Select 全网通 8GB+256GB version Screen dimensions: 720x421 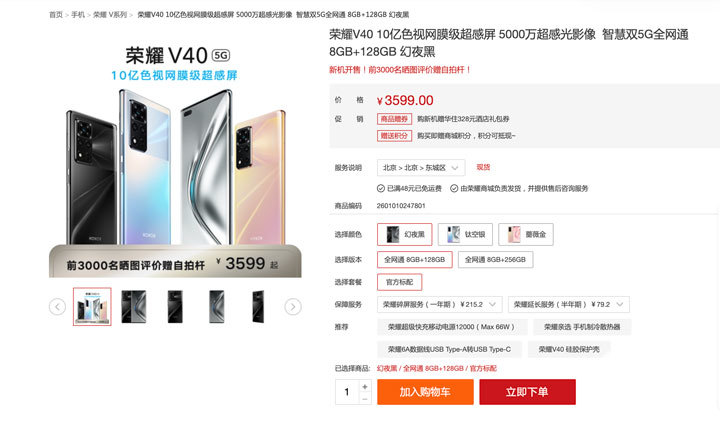click(495, 259)
